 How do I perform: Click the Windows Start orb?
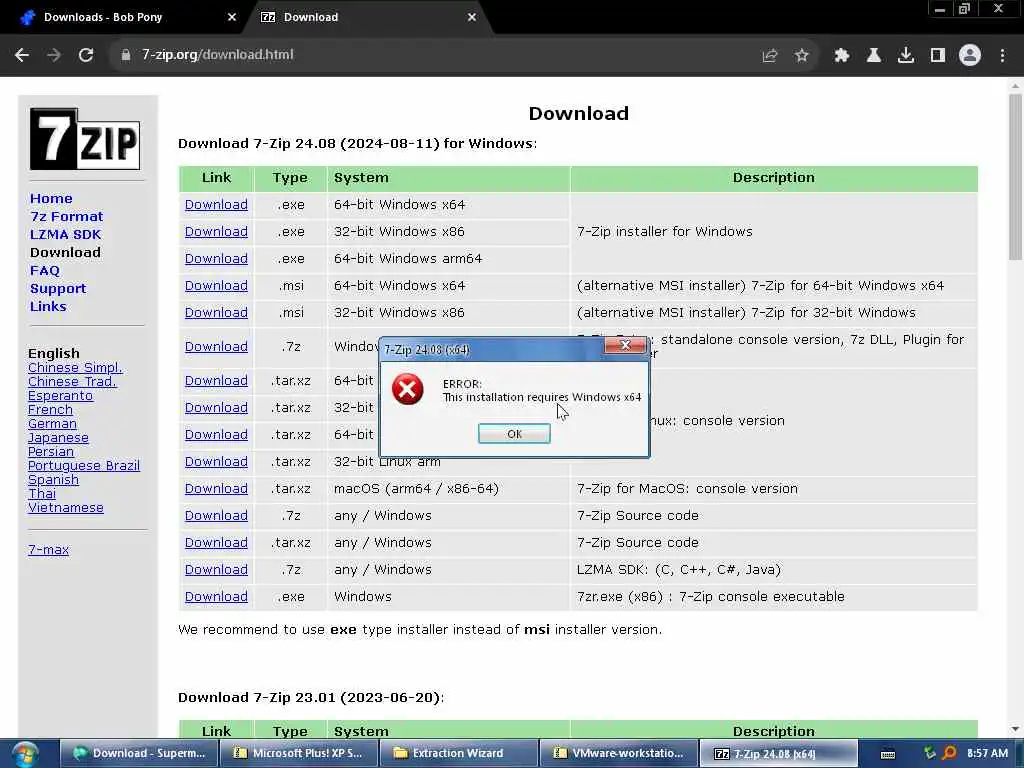[25, 754]
